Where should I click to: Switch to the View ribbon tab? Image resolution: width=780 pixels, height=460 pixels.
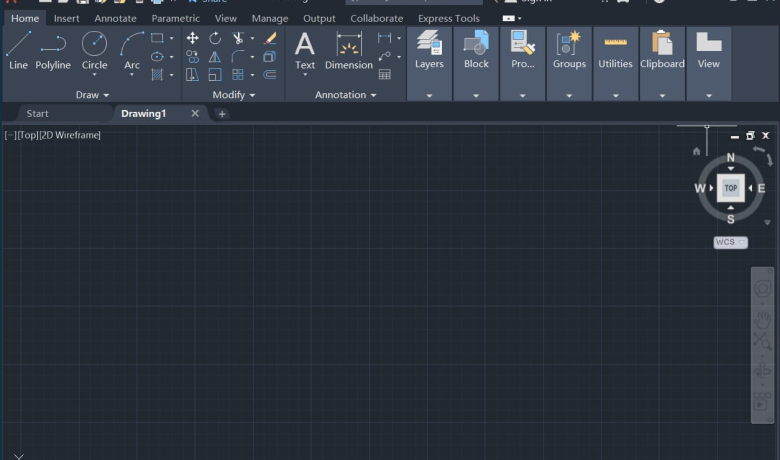coord(225,18)
